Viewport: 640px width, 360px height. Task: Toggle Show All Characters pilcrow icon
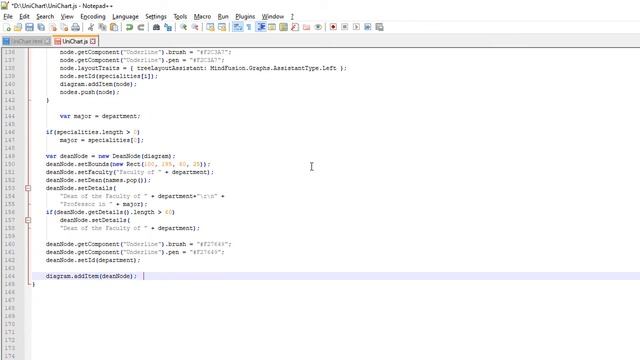point(249,27)
